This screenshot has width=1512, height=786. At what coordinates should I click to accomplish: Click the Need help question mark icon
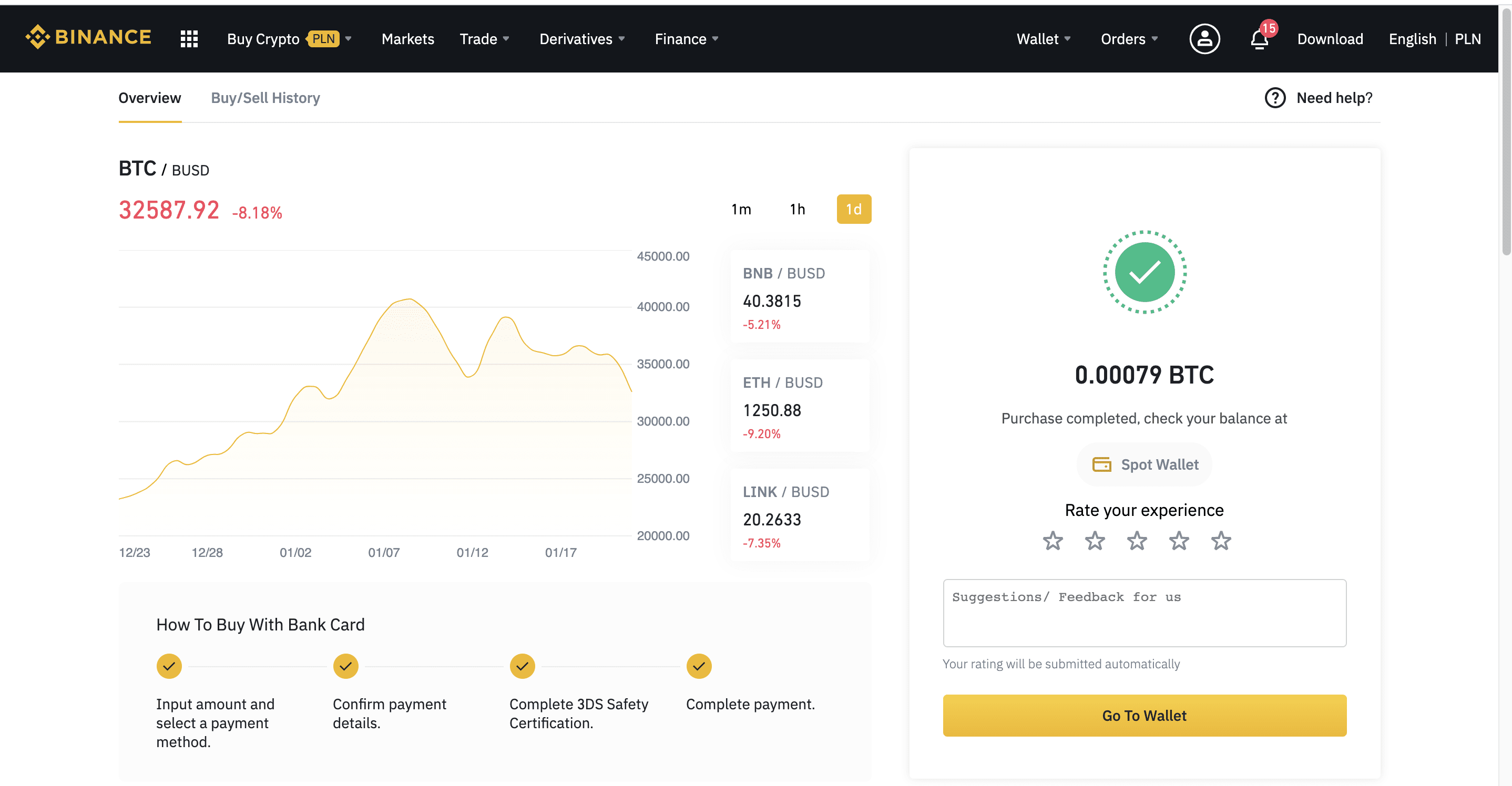1275,97
